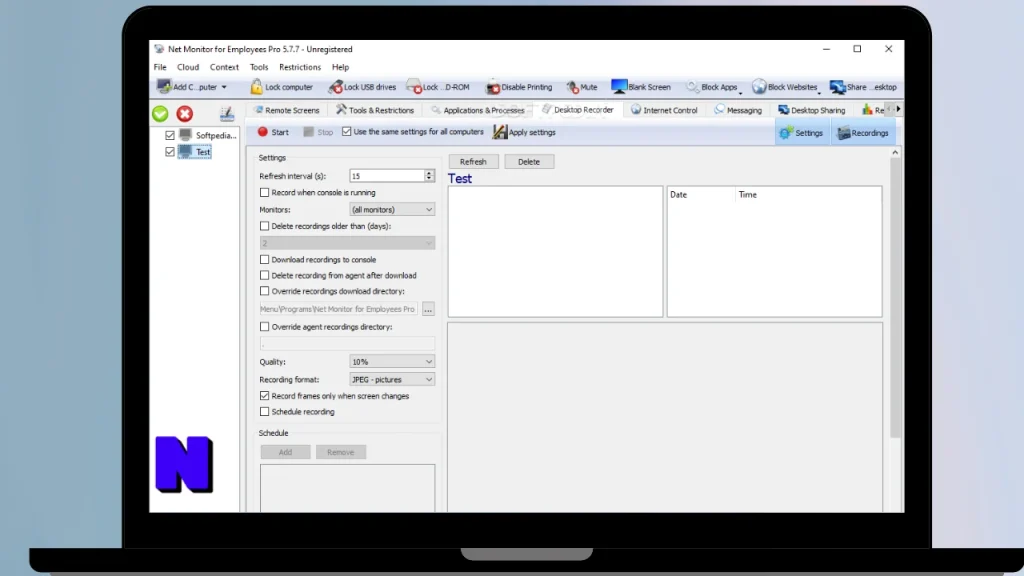The width and height of the screenshot is (1024, 576).
Task: Open the Context menu
Action: [224, 67]
